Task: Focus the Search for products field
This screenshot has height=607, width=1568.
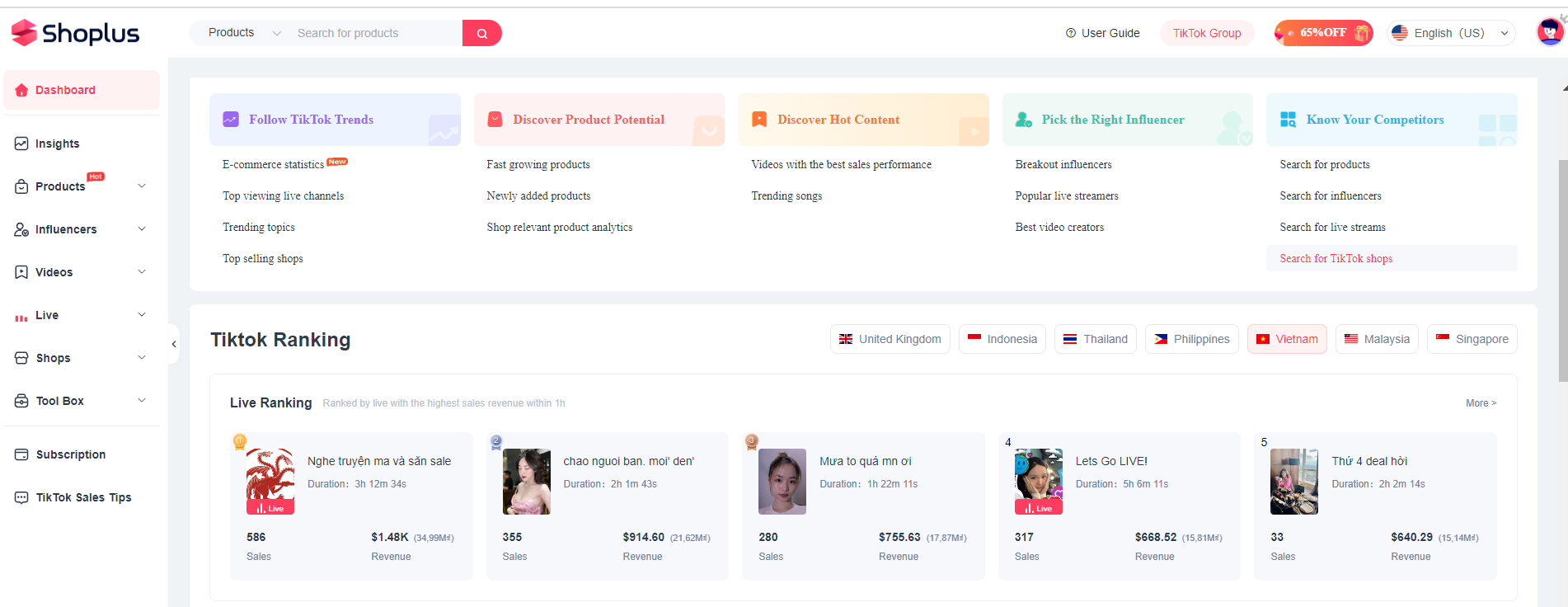Action: coord(375,33)
